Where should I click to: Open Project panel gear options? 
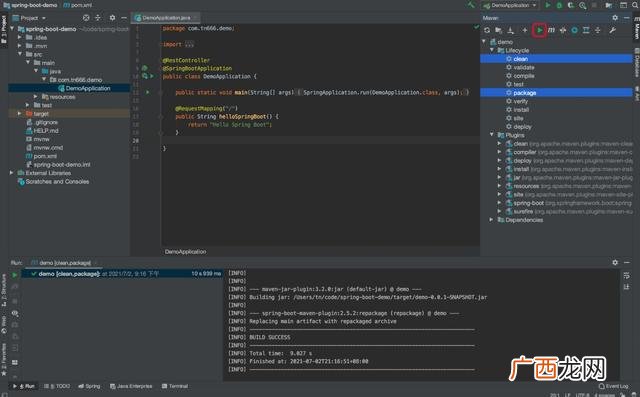coord(112,18)
